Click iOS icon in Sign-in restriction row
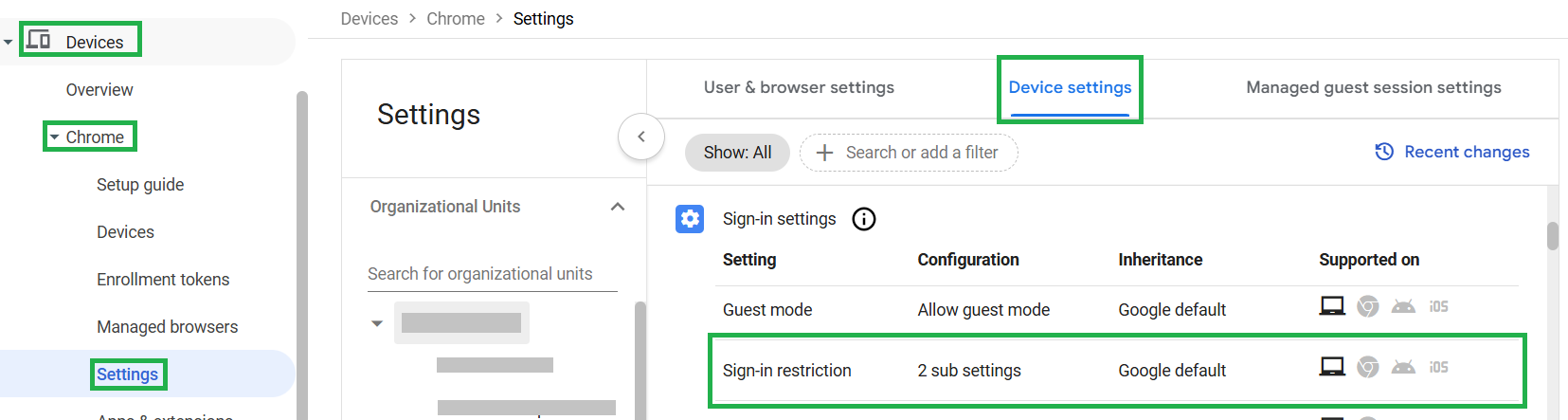 (x=1438, y=367)
